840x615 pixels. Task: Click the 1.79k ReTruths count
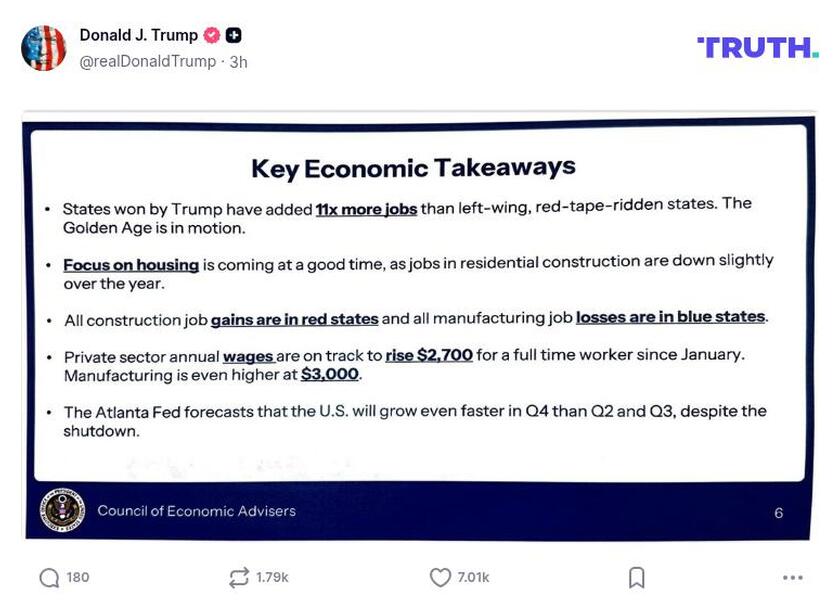272,578
